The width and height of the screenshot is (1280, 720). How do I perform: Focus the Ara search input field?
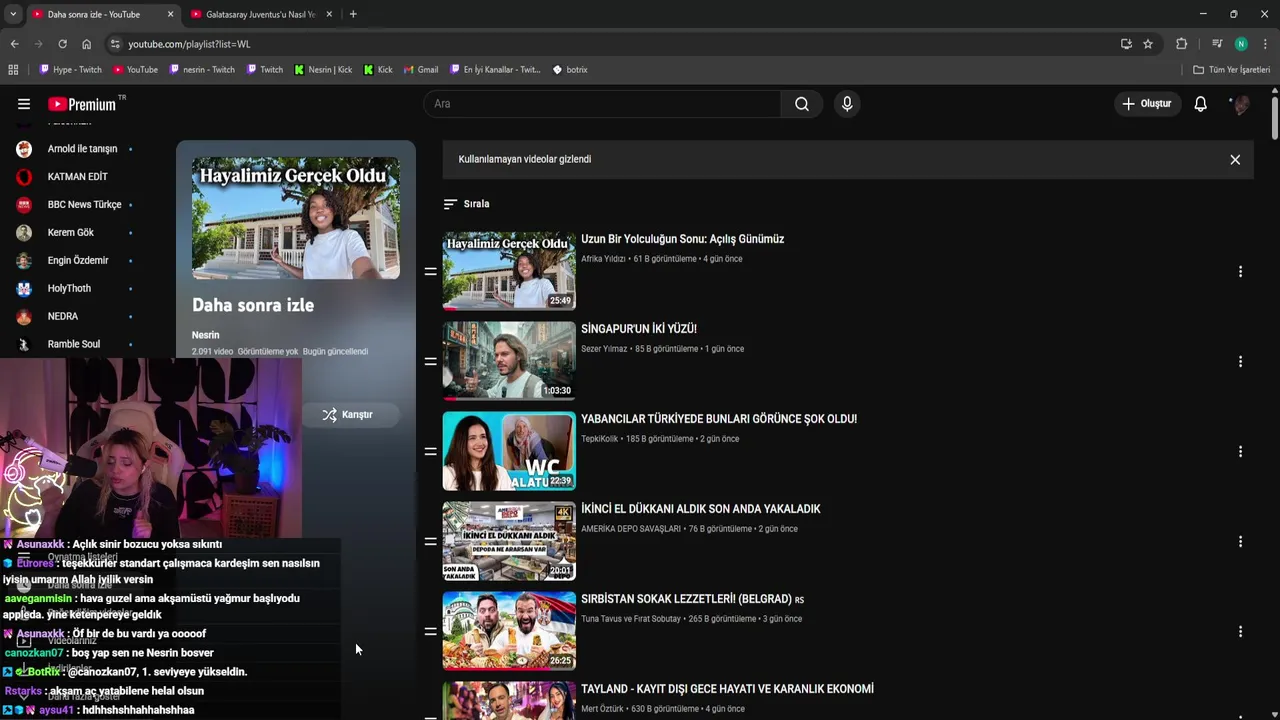coord(602,104)
